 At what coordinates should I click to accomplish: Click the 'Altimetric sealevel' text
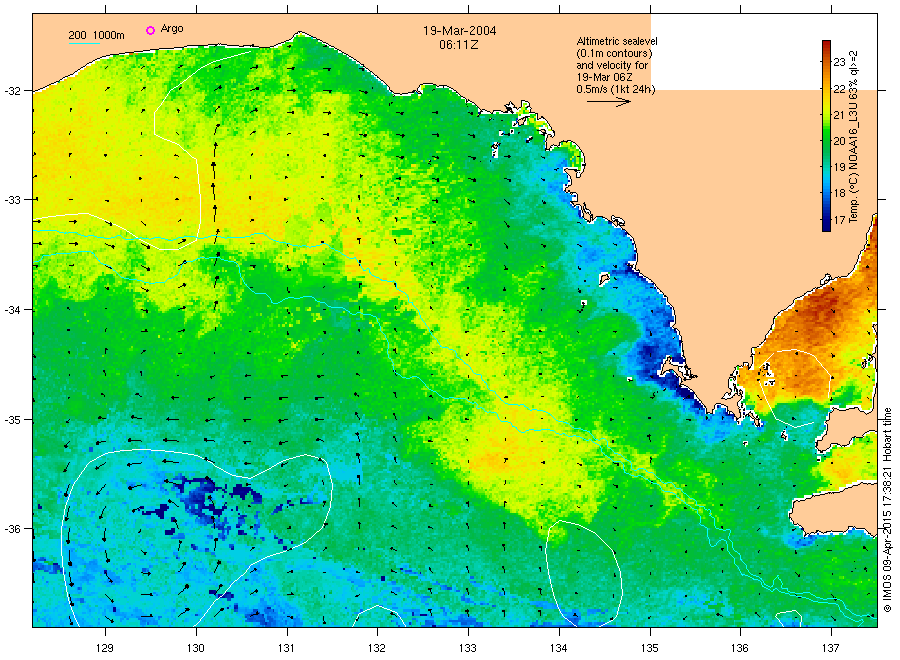click(617, 41)
